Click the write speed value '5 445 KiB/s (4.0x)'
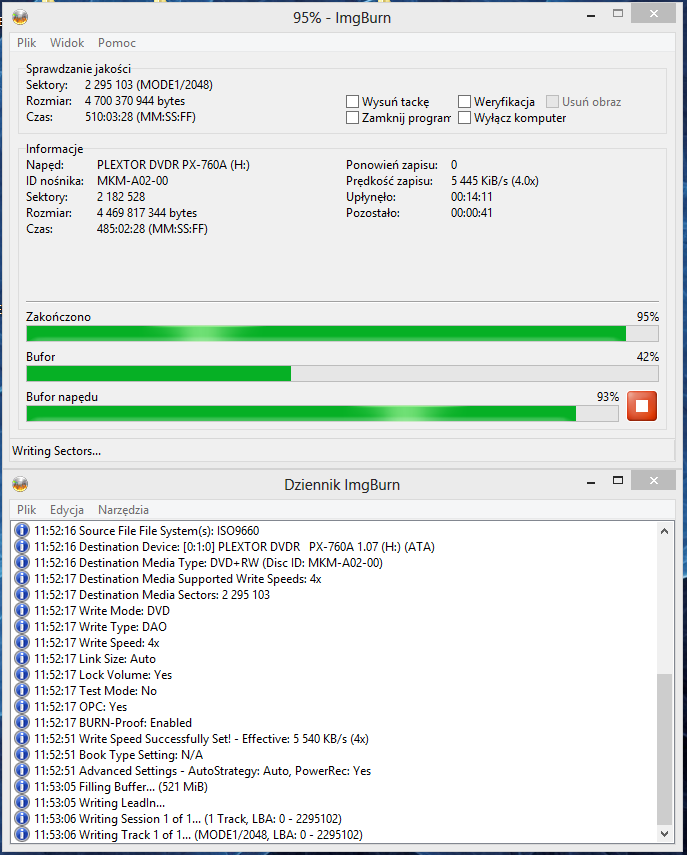This screenshot has width=687, height=855. pyautogui.click(x=495, y=180)
